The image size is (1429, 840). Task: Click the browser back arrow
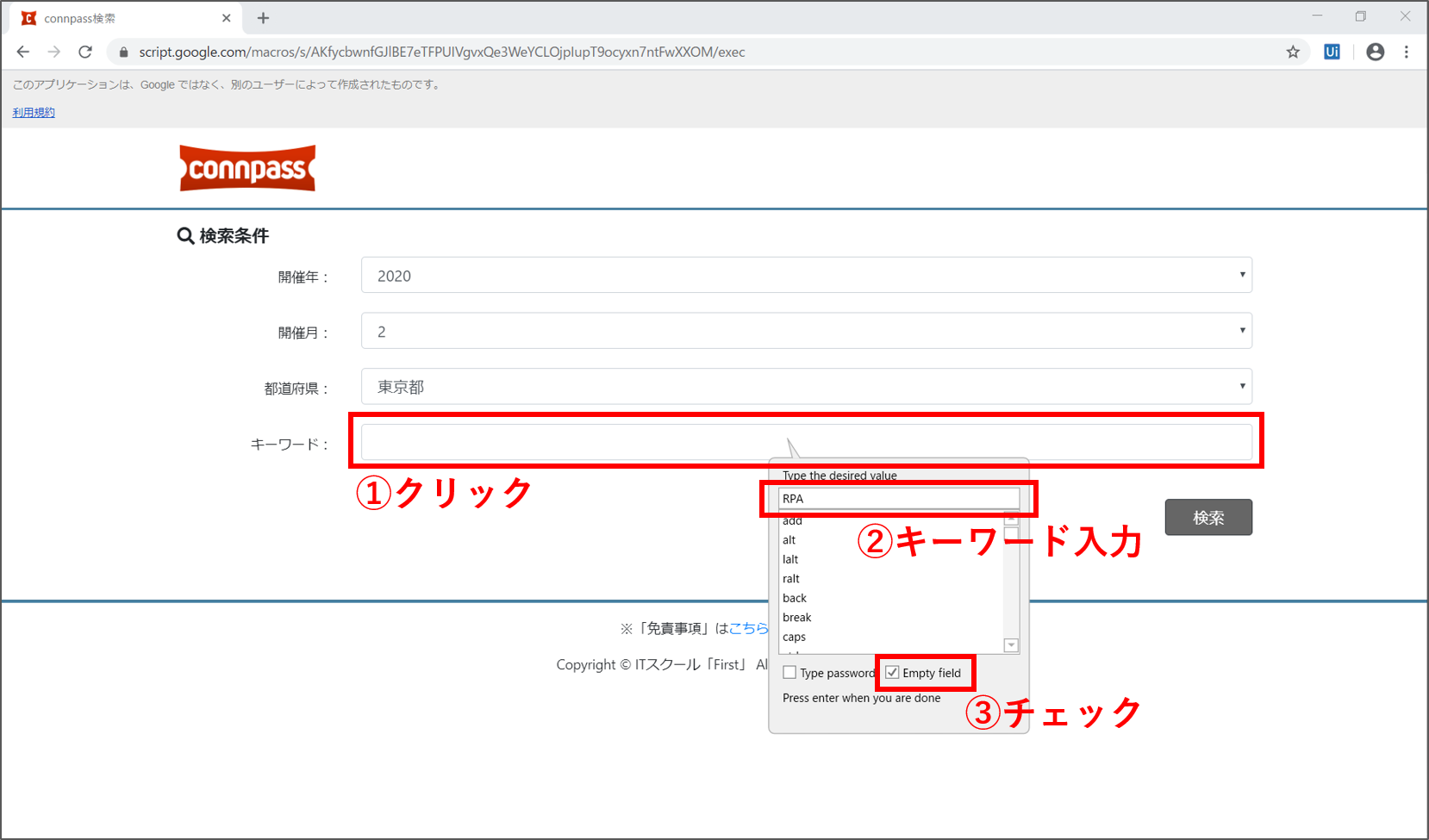click(23, 52)
